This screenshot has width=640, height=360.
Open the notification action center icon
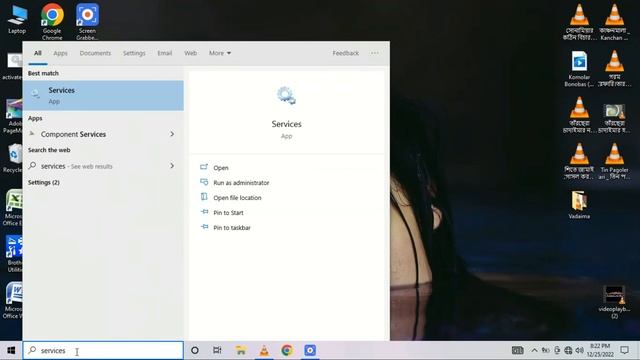coord(624,350)
